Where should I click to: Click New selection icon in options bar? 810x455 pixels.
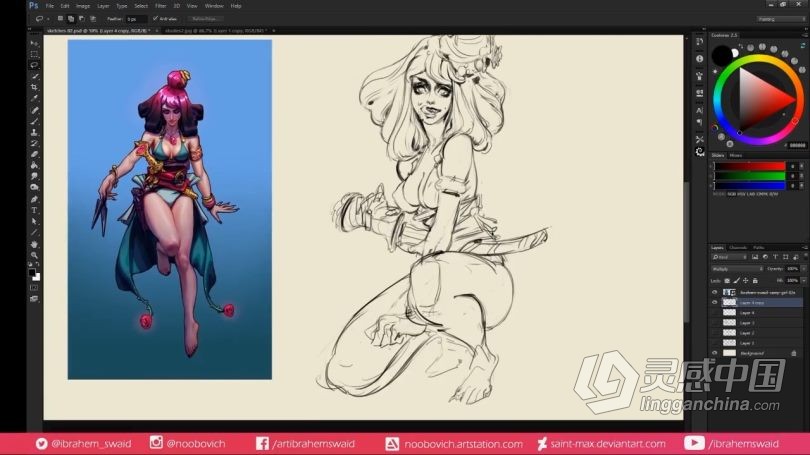point(60,19)
